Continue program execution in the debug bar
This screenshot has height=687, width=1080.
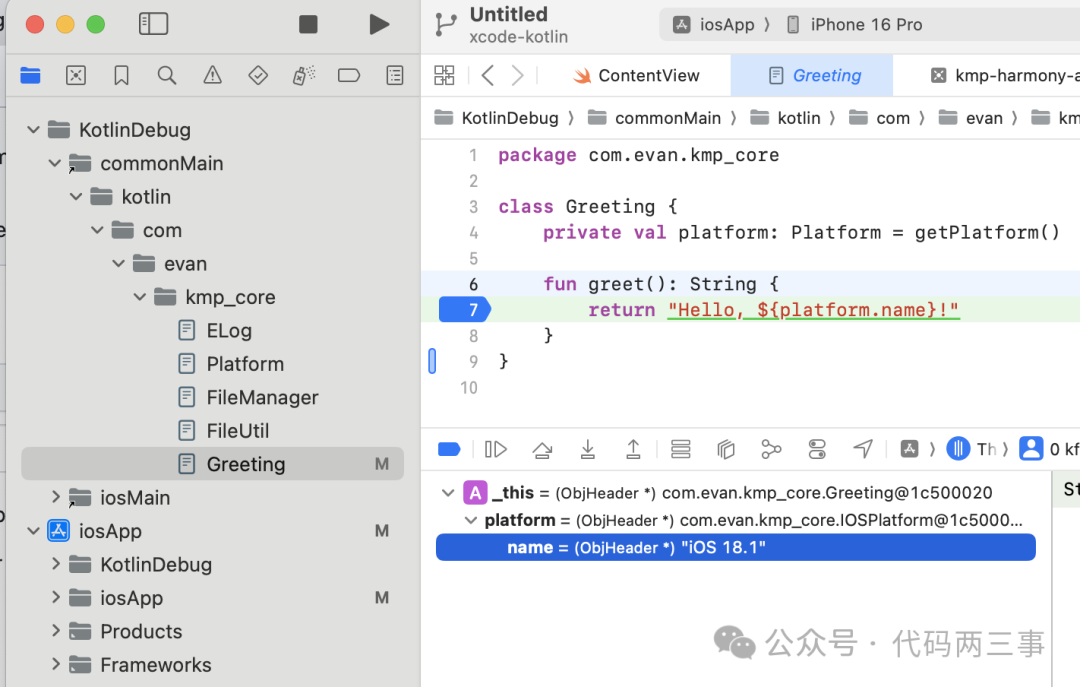(x=495, y=449)
